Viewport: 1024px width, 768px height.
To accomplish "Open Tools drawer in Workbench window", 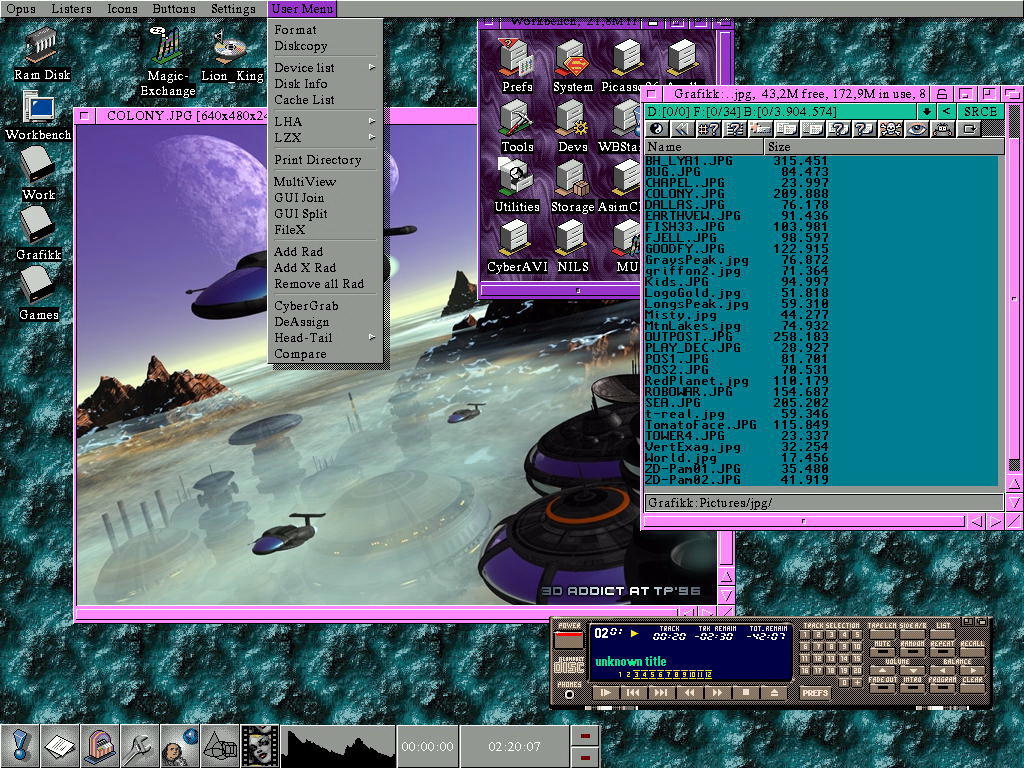I will point(517,126).
